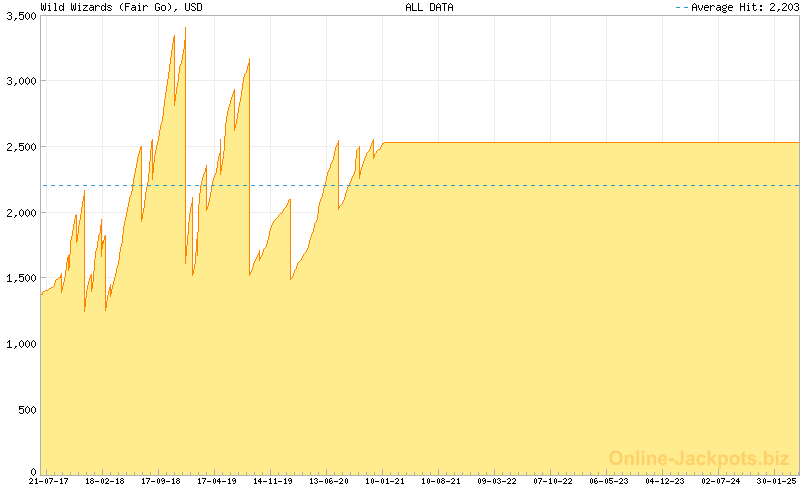Click the 10-01-21 date on the x-axis
The width and height of the screenshot is (800, 490).
tap(384, 481)
